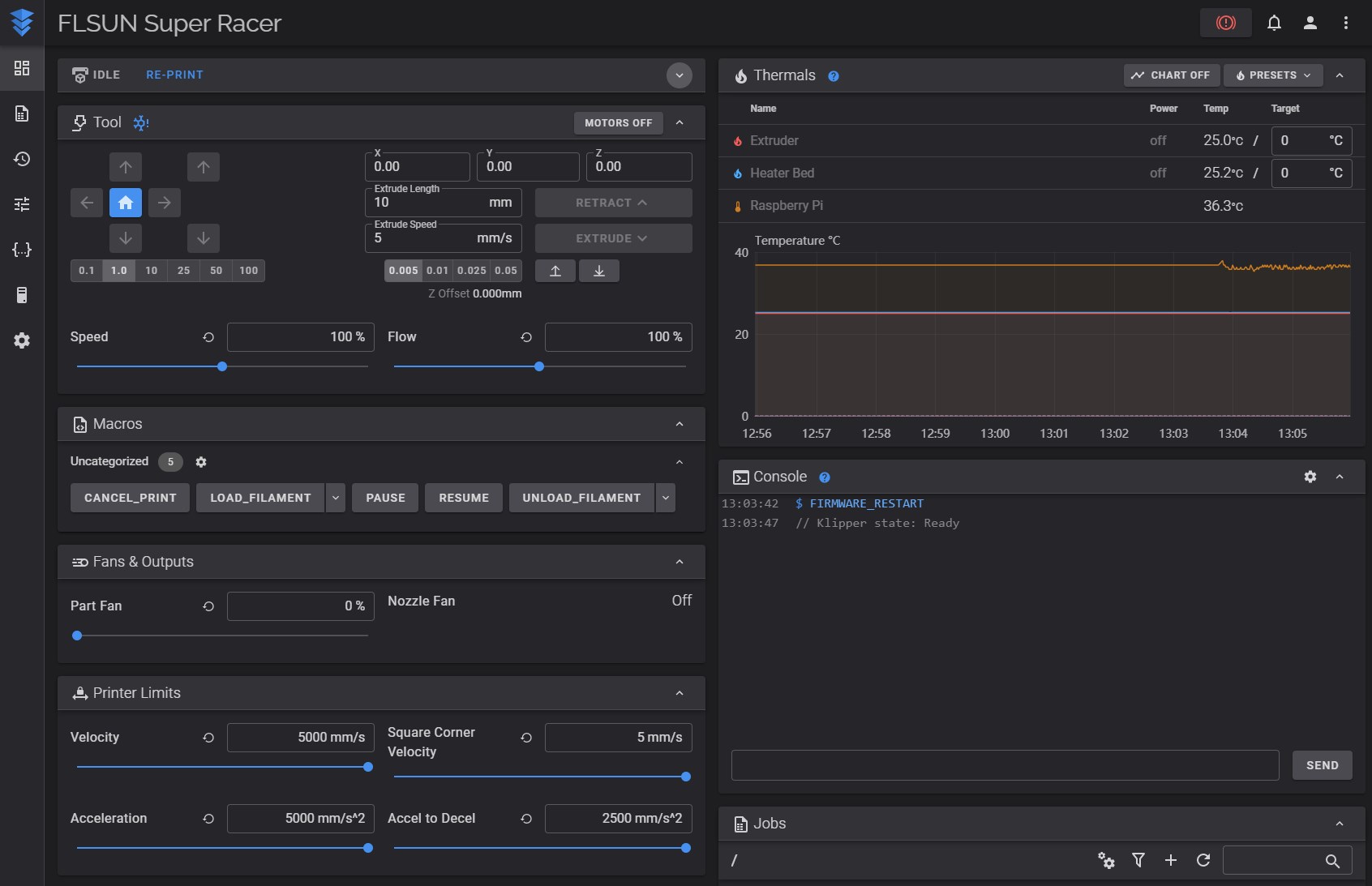Click the Extruder target temperature field
Viewport: 1372px width, 886px height.
(1301, 141)
